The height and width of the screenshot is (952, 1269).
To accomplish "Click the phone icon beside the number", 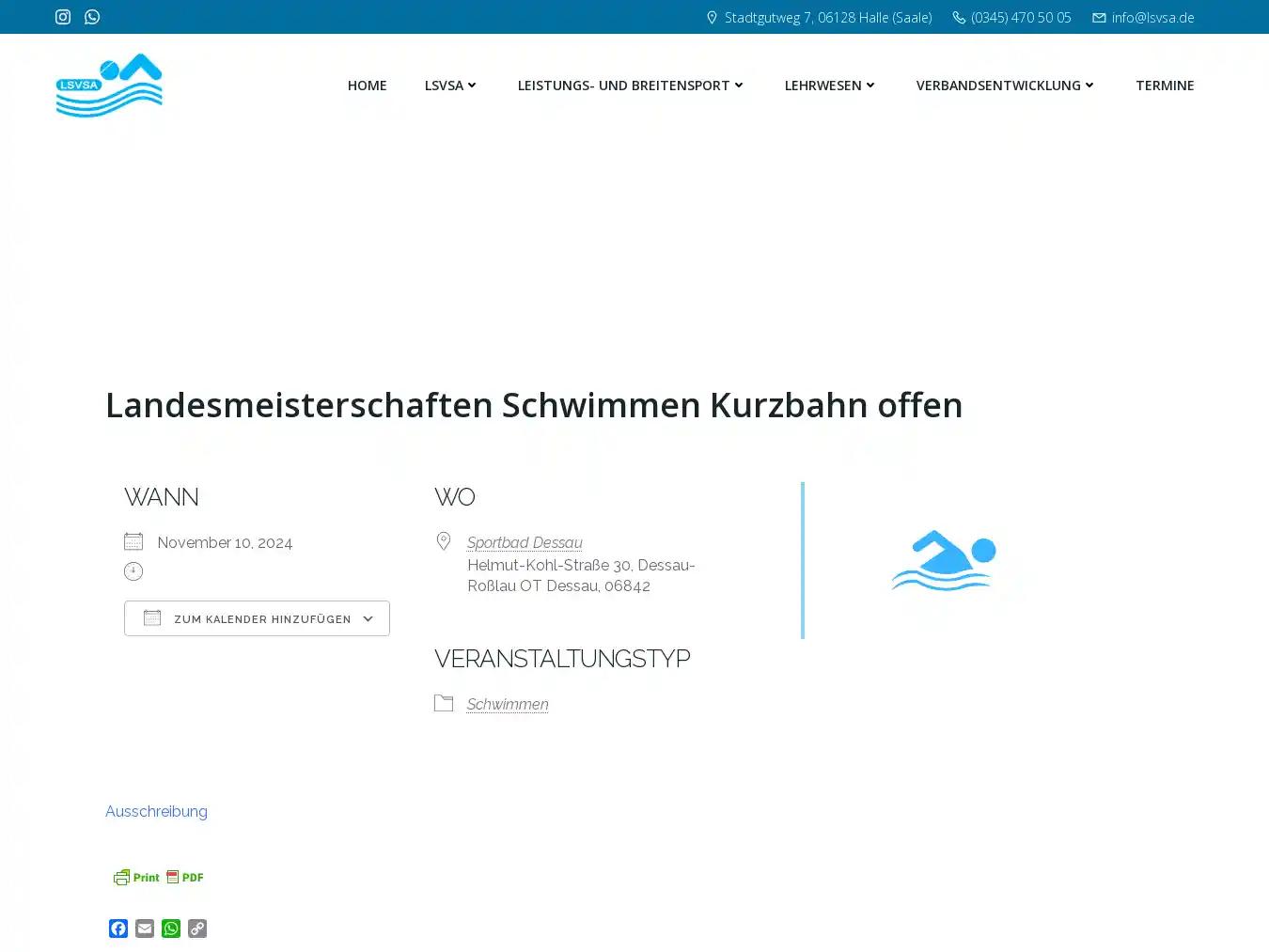I will click(x=958, y=17).
